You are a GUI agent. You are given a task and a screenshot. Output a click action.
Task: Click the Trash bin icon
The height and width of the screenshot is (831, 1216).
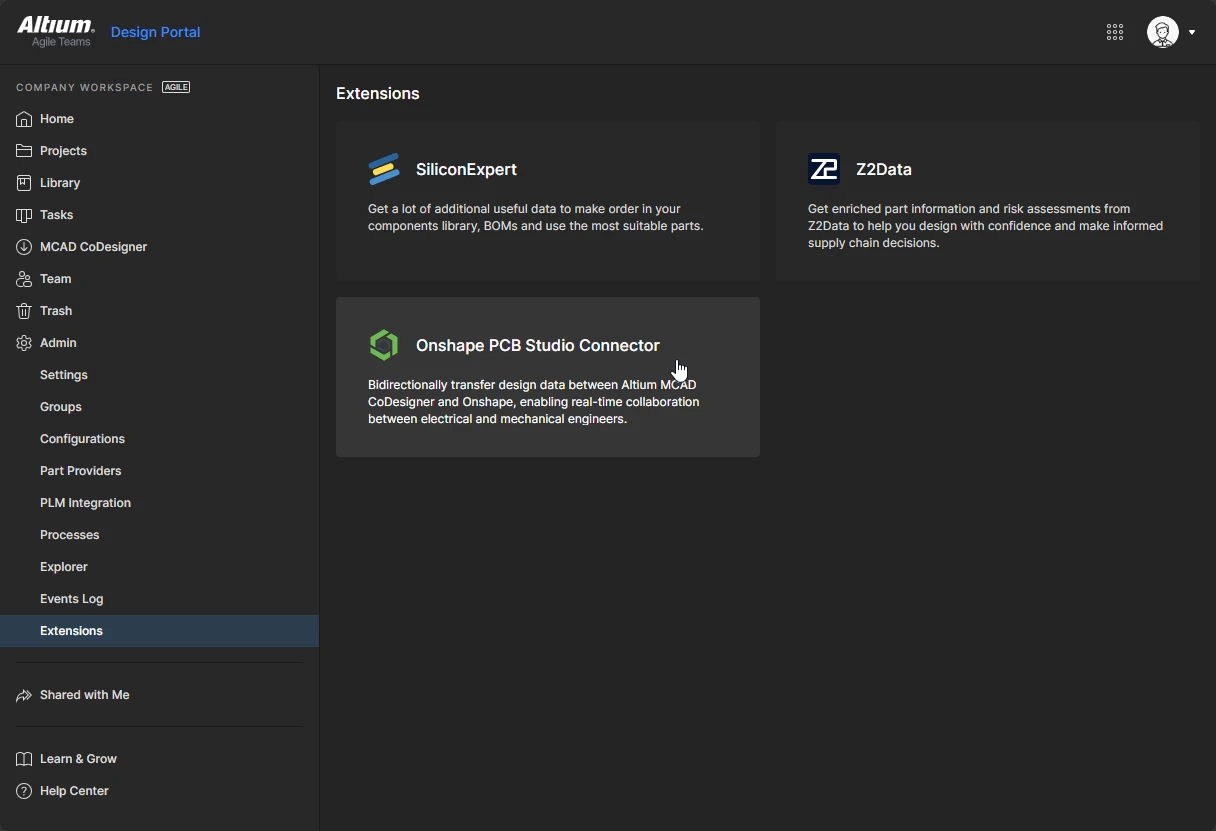[x=24, y=311]
